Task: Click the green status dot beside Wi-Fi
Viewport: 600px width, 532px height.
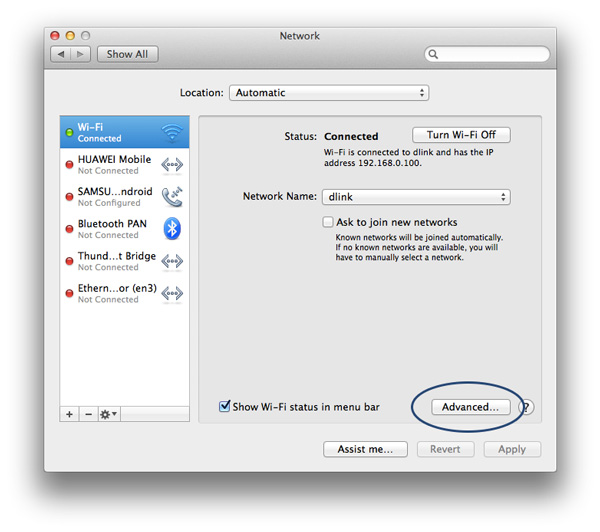Action: click(x=69, y=132)
